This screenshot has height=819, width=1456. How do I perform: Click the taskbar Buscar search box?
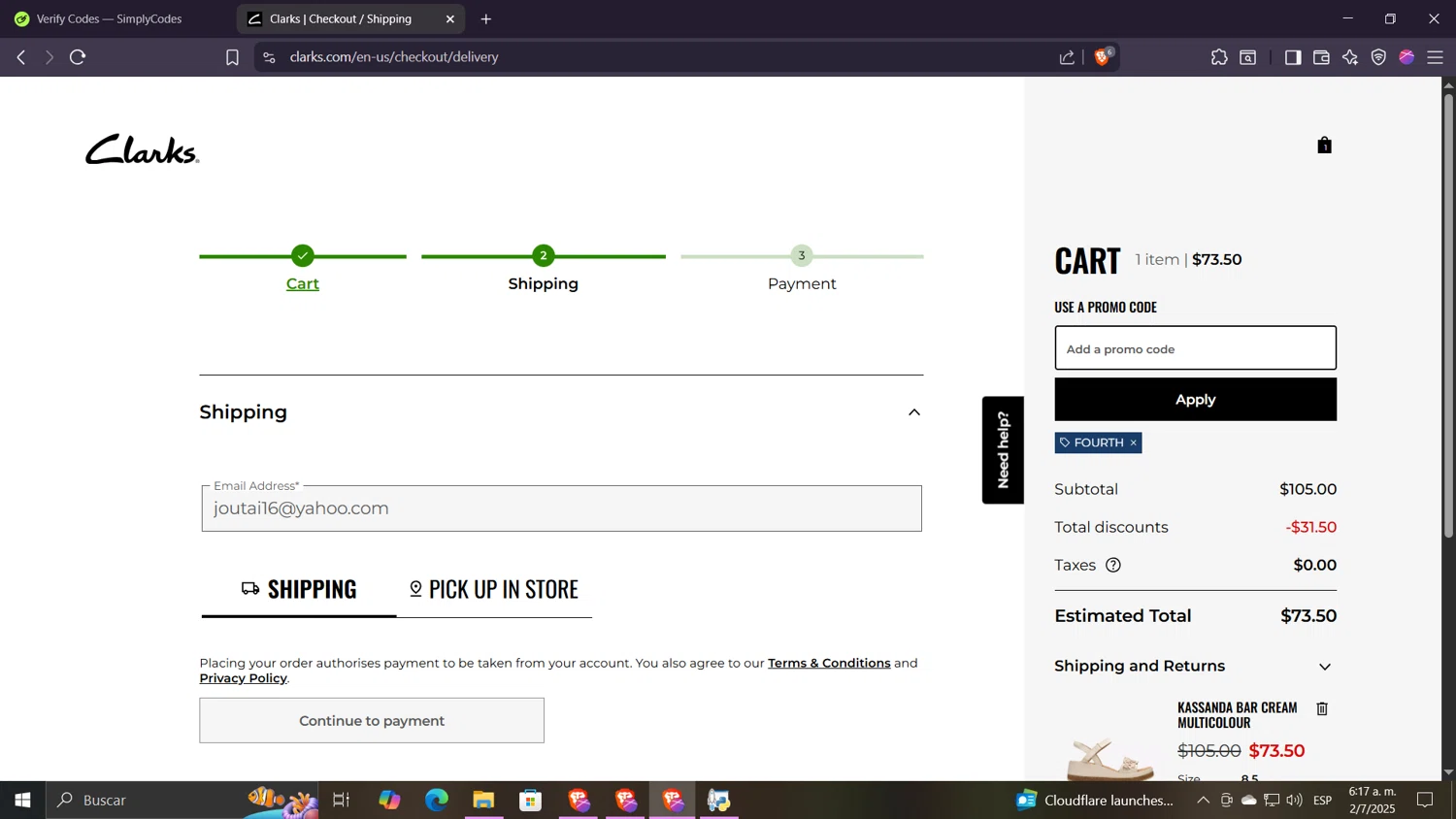[183, 801]
